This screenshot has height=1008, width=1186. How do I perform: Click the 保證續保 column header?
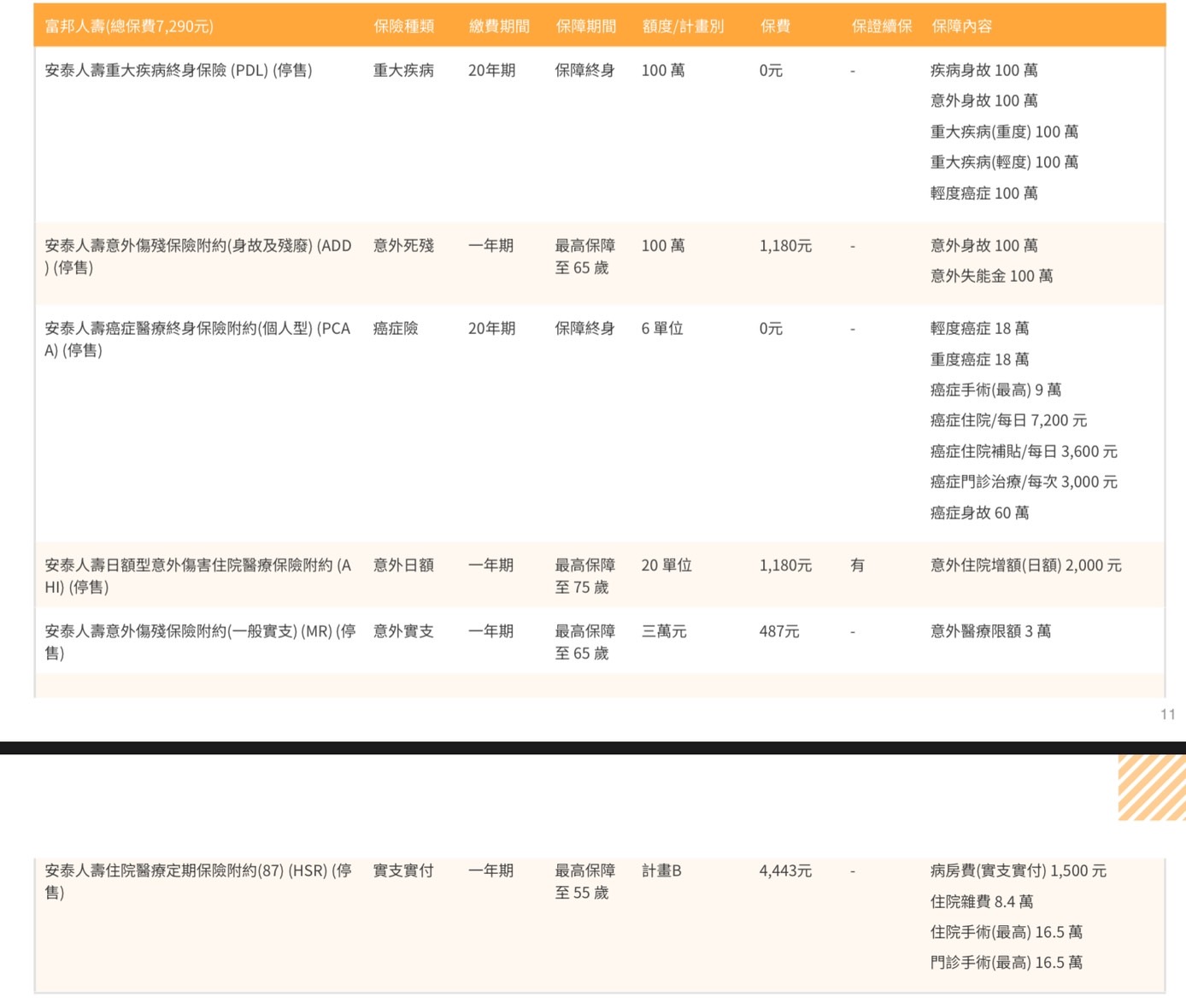point(882,26)
